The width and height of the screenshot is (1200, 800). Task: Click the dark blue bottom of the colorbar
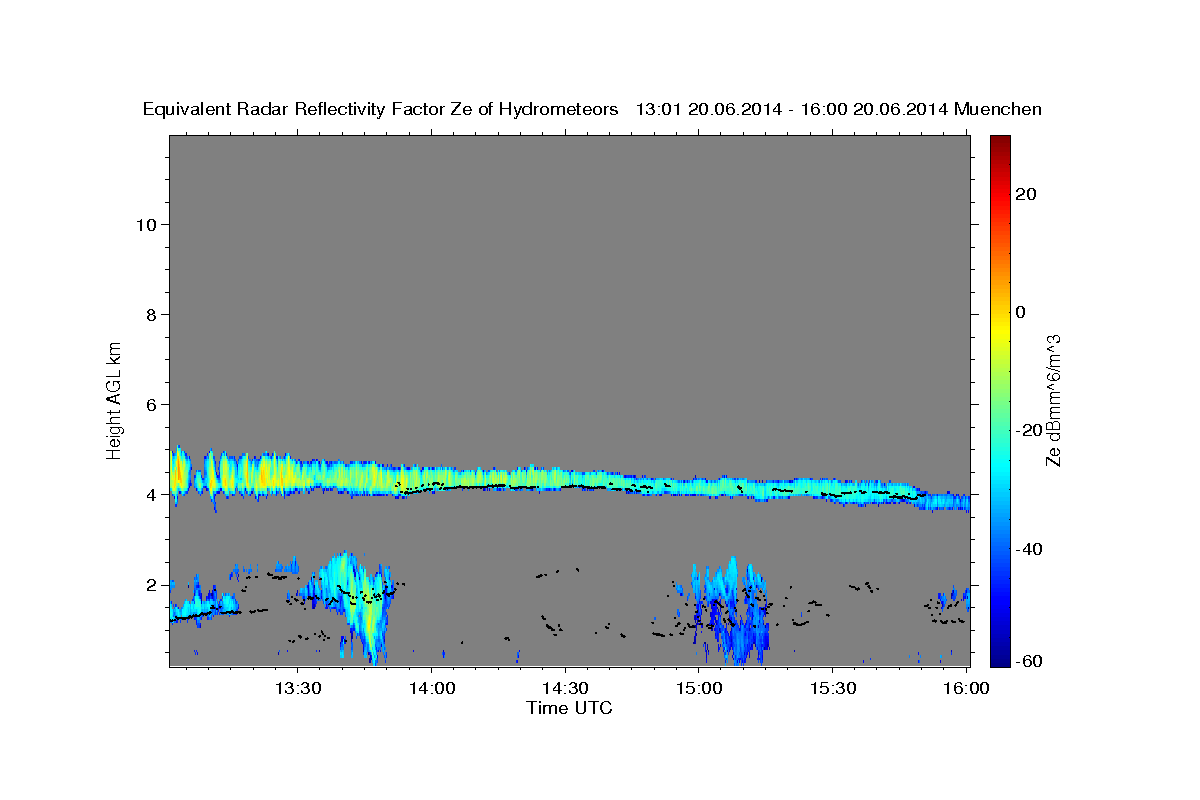click(x=1000, y=656)
